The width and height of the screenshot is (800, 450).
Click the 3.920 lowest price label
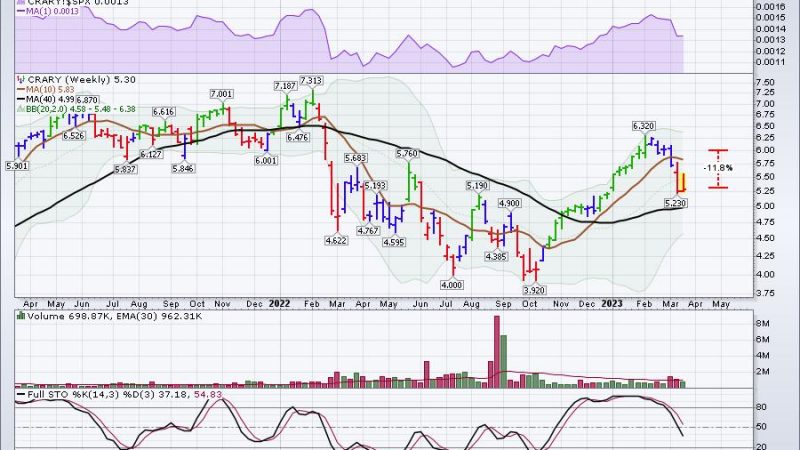point(535,290)
